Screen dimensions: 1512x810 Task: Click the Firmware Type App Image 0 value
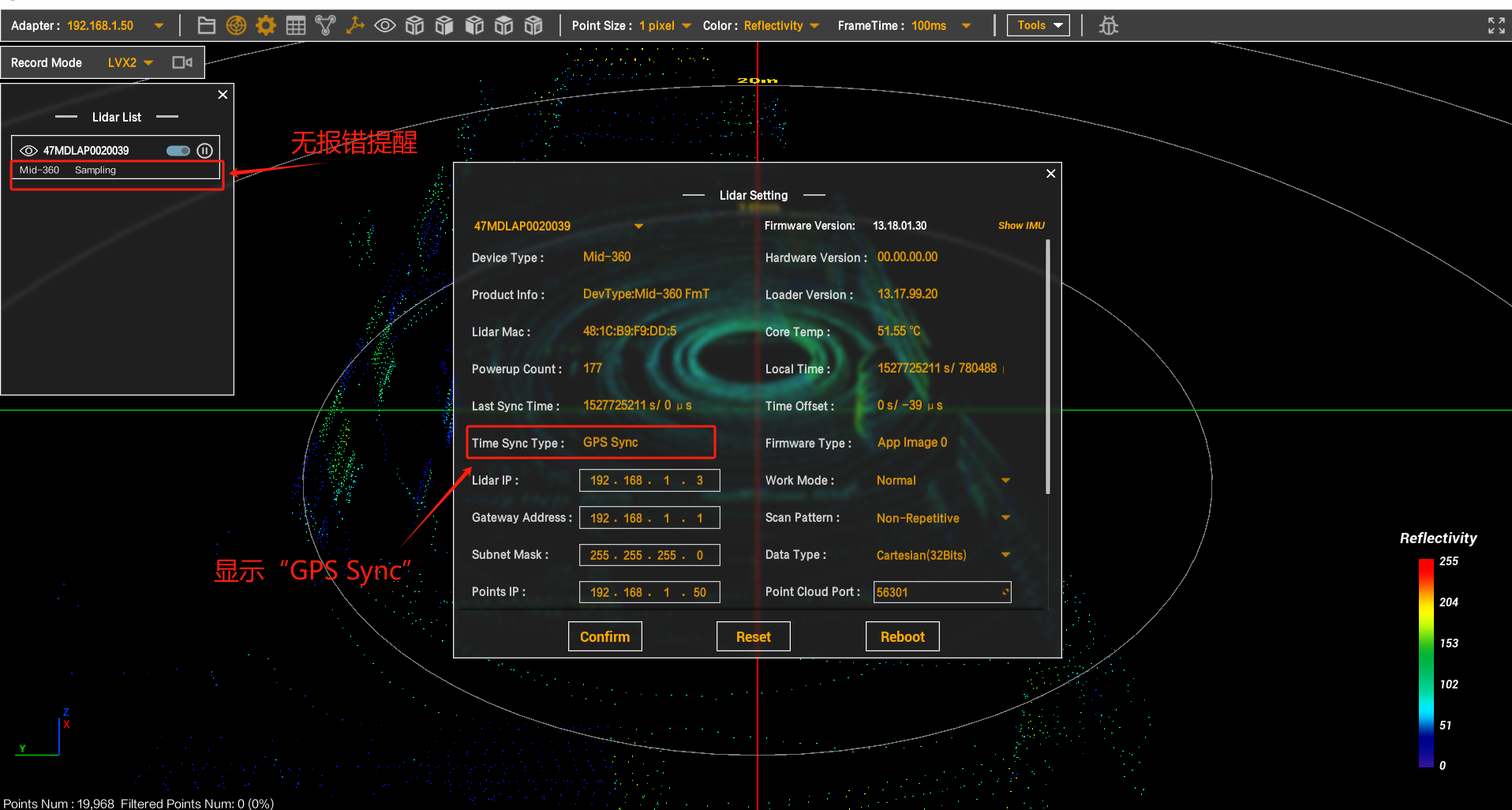pyautogui.click(x=912, y=443)
